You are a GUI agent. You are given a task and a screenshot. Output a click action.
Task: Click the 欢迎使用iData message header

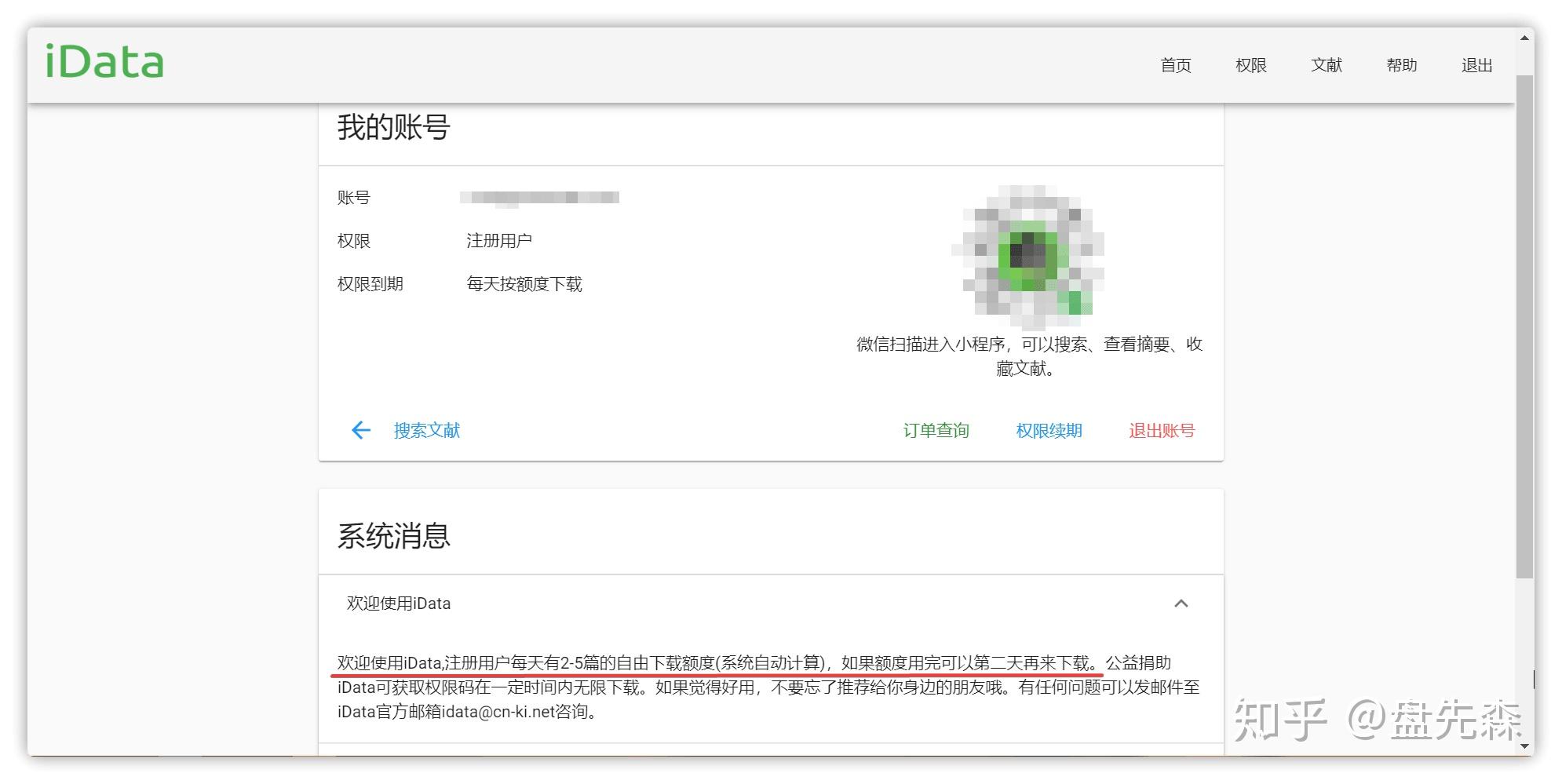coord(771,603)
